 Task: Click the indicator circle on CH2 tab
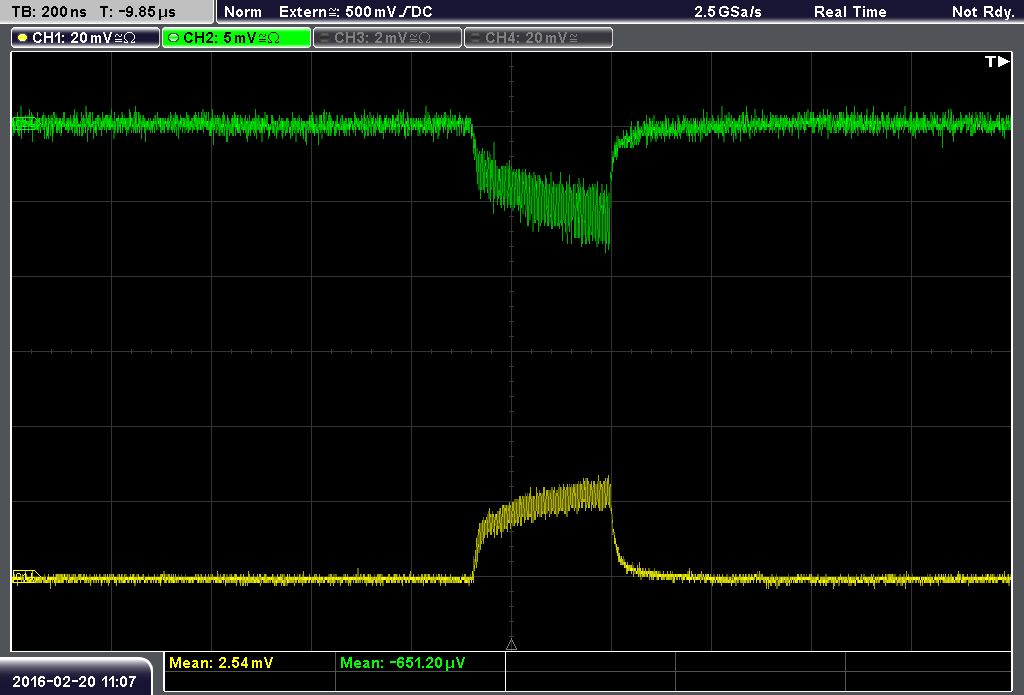174,38
